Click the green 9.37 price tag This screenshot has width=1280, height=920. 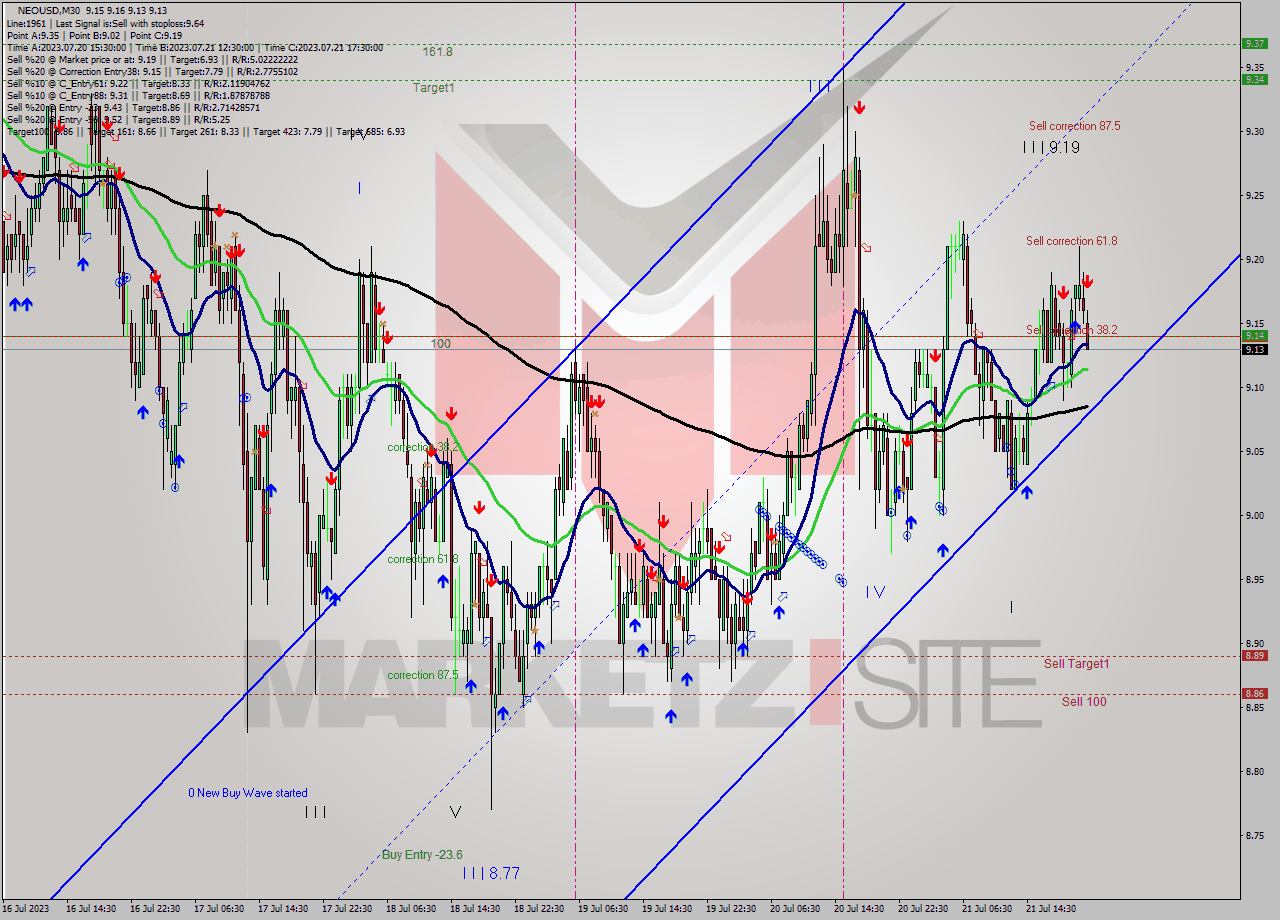(x=1255, y=43)
